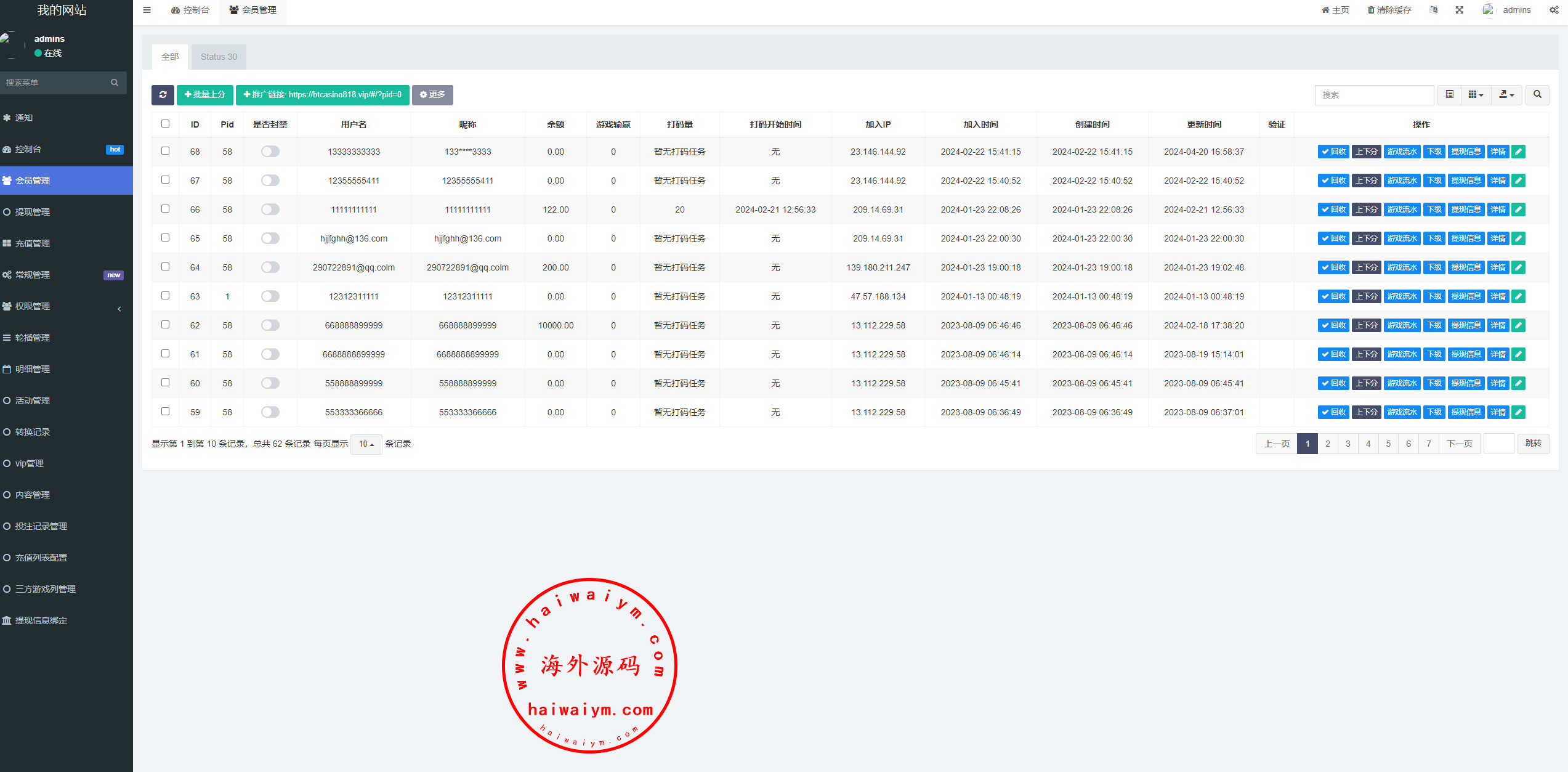Viewport: 1568px width, 772px height.
Task: Click the 批量上分 button
Action: coord(205,95)
